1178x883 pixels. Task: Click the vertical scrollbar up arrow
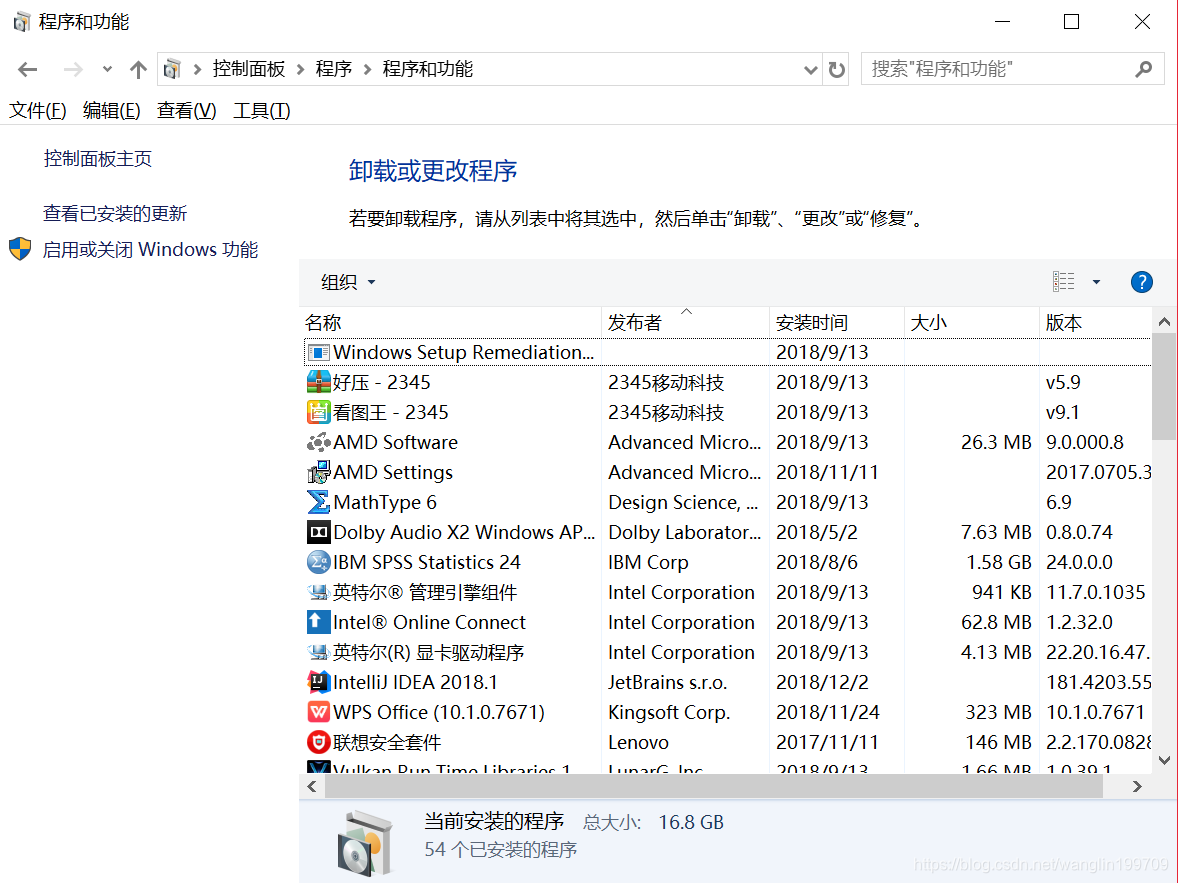click(x=1164, y=322)
